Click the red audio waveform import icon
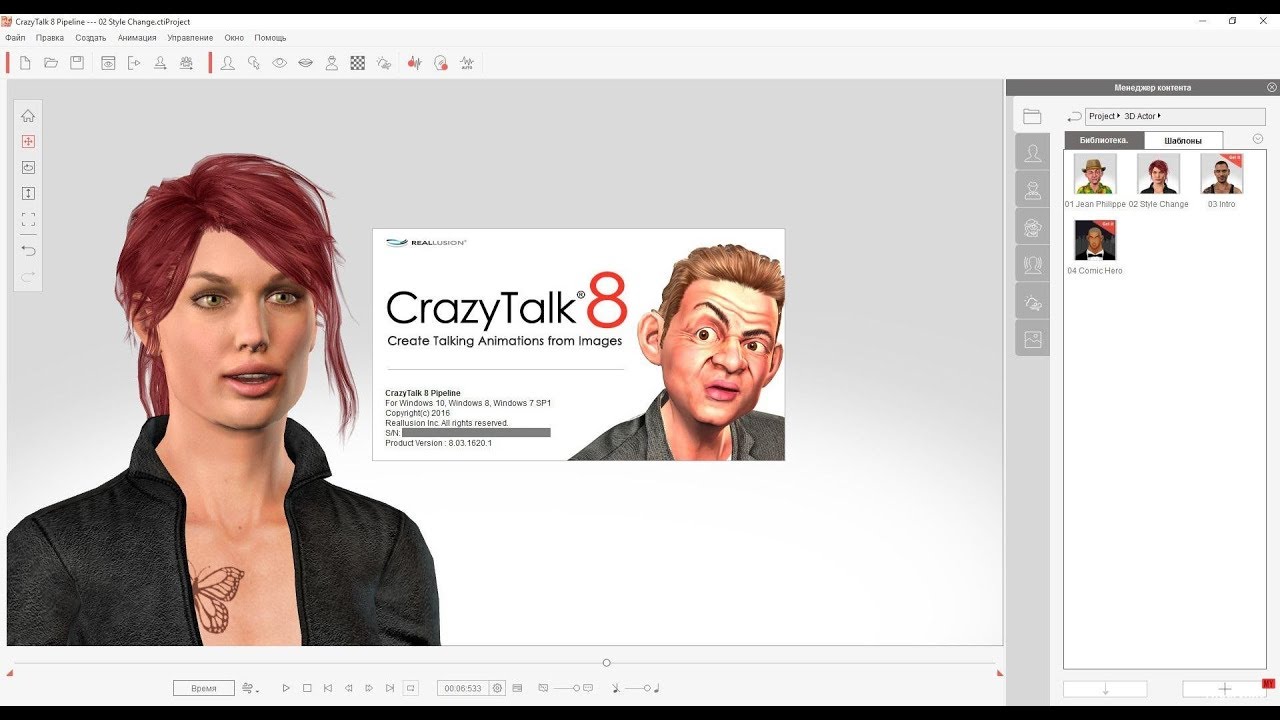The width and height of the screenshot is (1280, 720). point(415,63)
